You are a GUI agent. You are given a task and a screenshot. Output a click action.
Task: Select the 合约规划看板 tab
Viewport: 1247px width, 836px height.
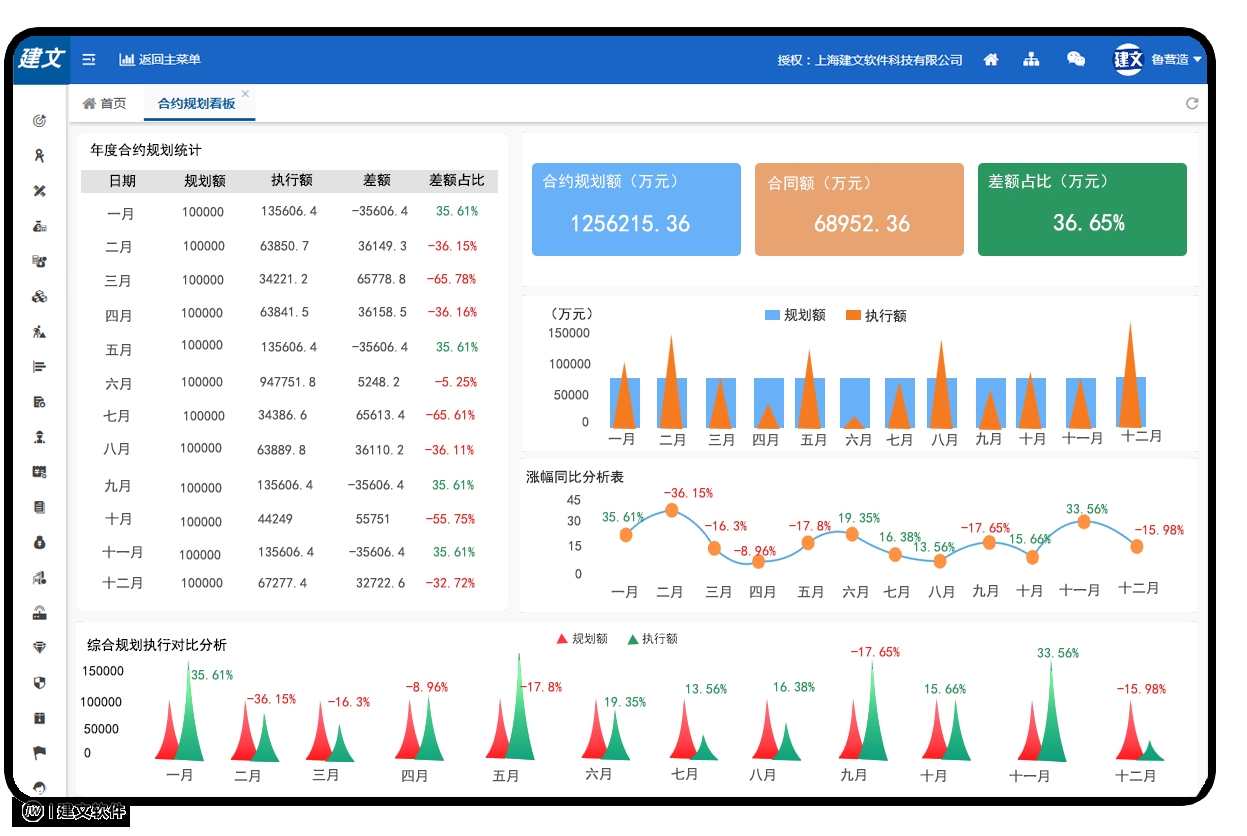pos(196,104)
